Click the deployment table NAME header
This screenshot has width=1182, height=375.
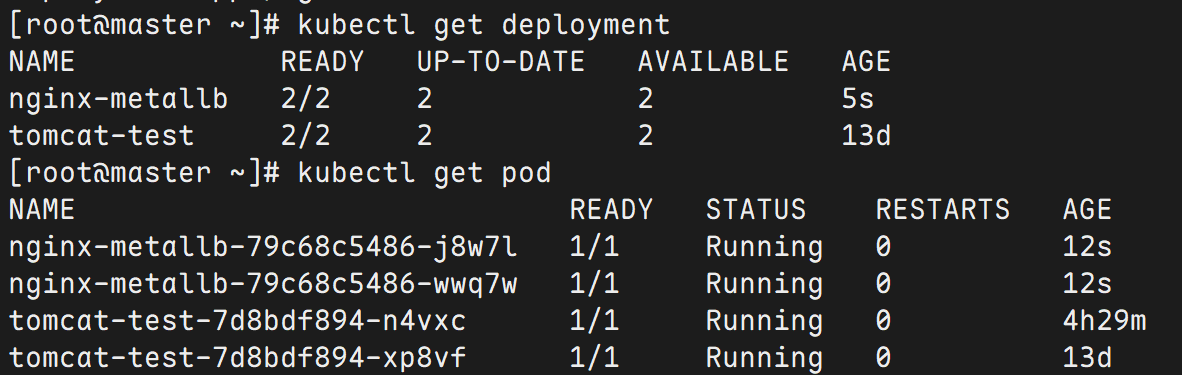[x=41, y=62]
